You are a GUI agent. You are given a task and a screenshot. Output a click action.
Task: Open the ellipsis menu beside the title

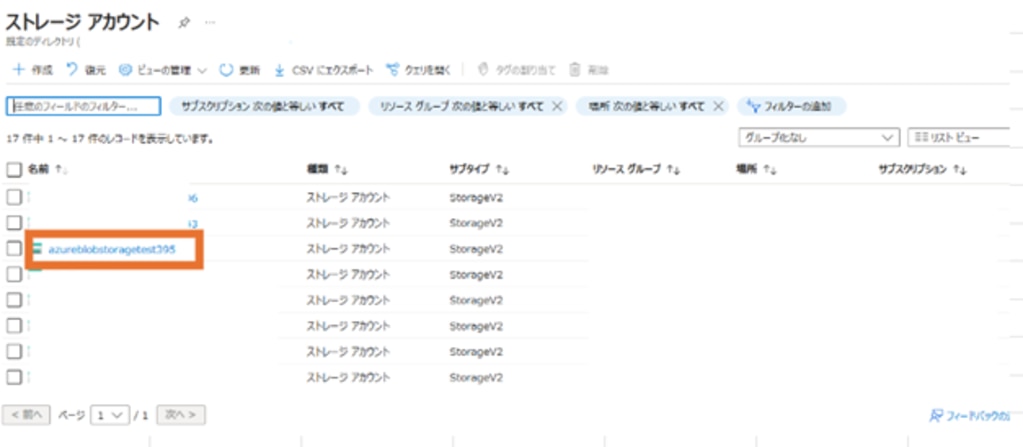pos(209,23)
